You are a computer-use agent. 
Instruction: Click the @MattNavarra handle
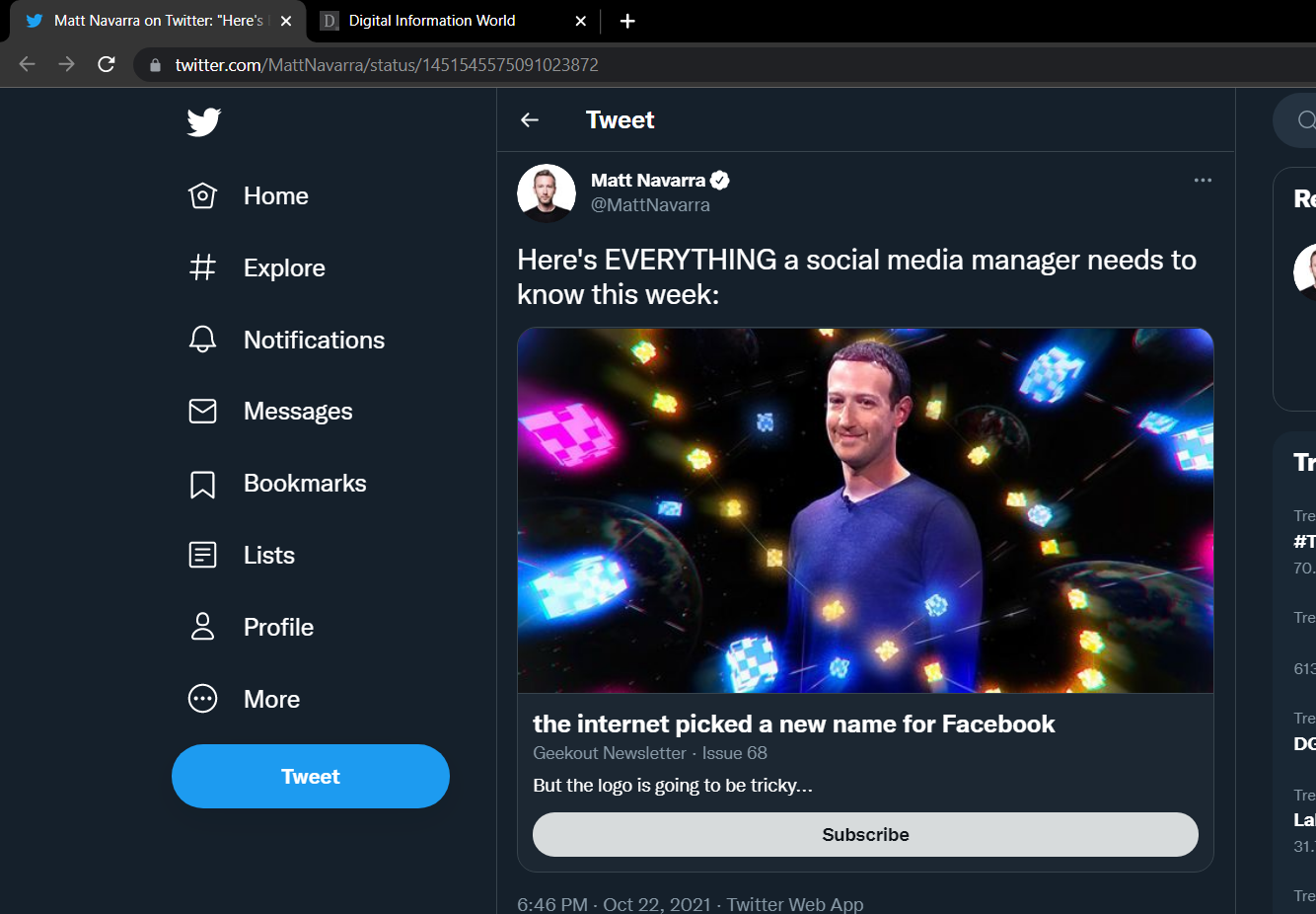[650, 205]
